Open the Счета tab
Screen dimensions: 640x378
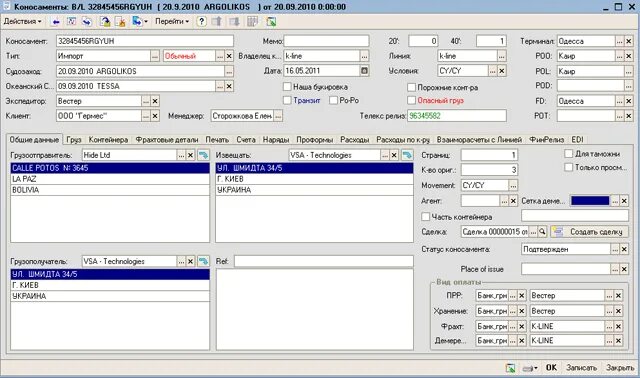246,140
